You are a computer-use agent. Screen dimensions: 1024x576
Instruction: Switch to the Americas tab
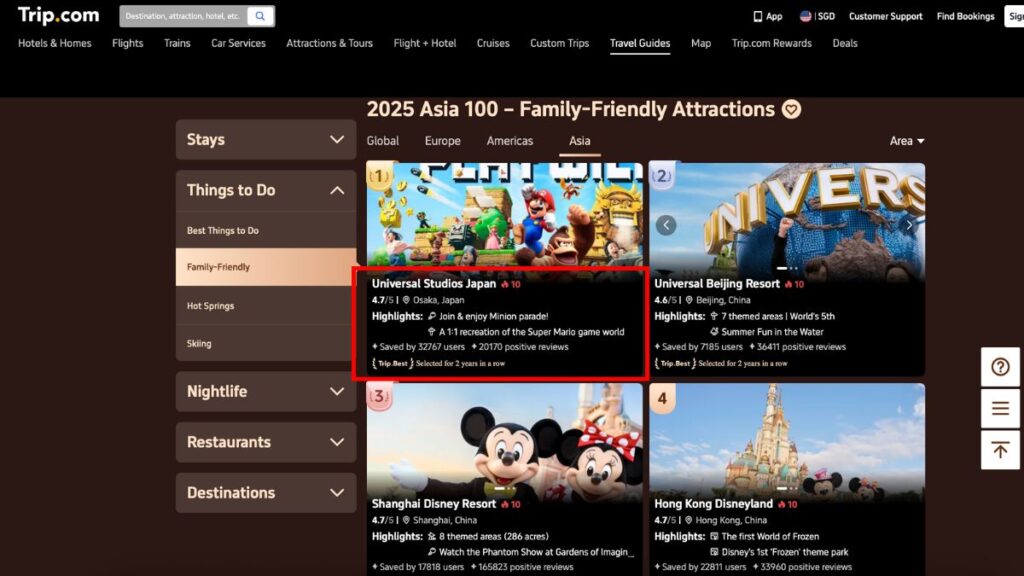point(509,141)
